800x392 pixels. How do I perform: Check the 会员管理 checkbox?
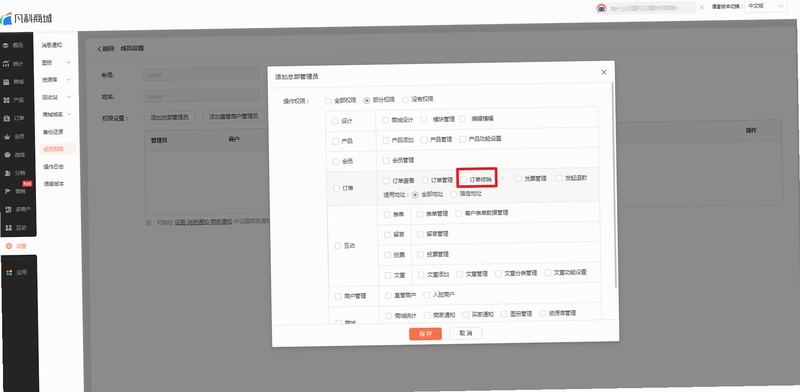386,160
